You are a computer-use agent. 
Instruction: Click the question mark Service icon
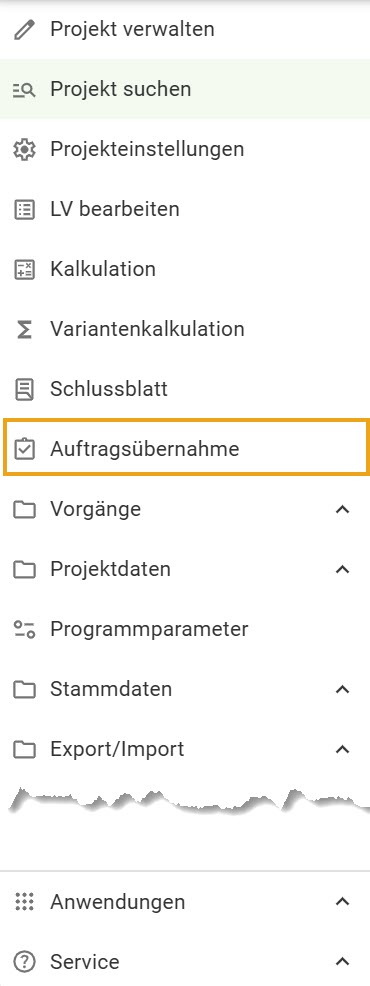[24, 961]
